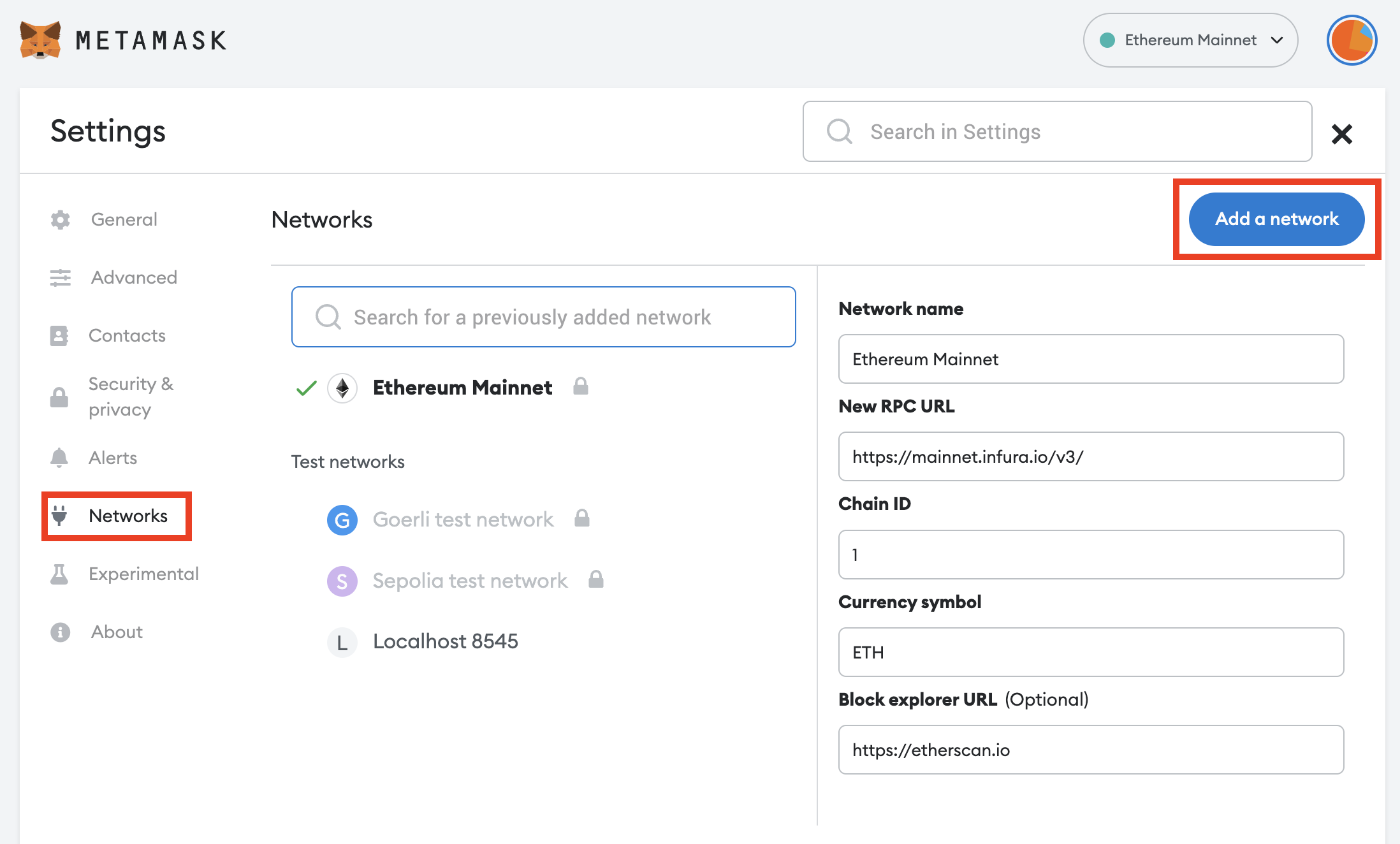Image resolution: width=1400 pixels, height=844 pixels.
Task: Close the Settings panel with X
Action: click(1341, 134)
